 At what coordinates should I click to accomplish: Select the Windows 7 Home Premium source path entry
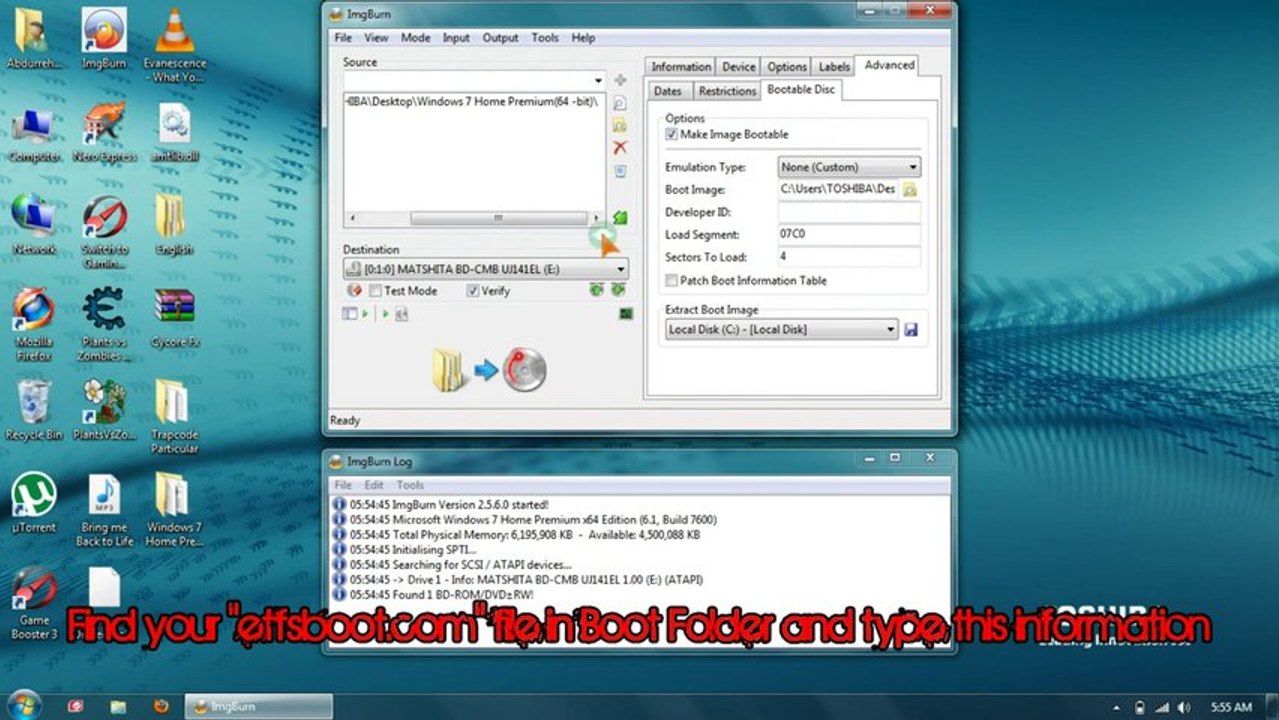(474, 102)
